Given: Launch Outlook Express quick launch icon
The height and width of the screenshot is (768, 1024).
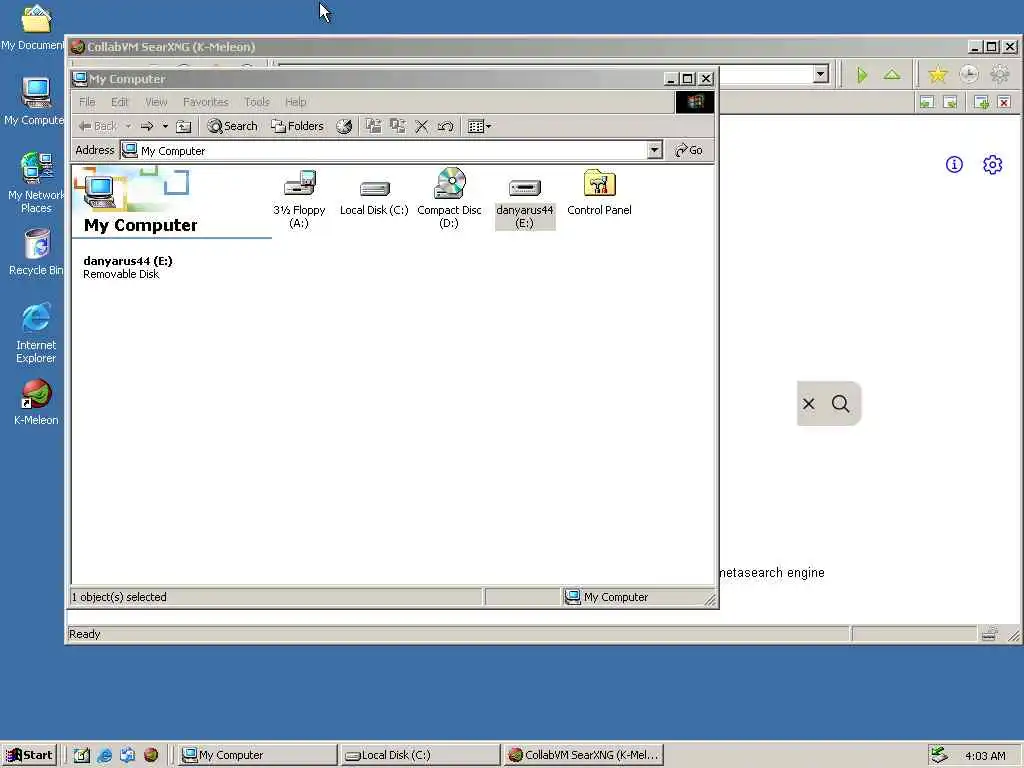Looking at the screenshot, I should (x=127, y=755).
